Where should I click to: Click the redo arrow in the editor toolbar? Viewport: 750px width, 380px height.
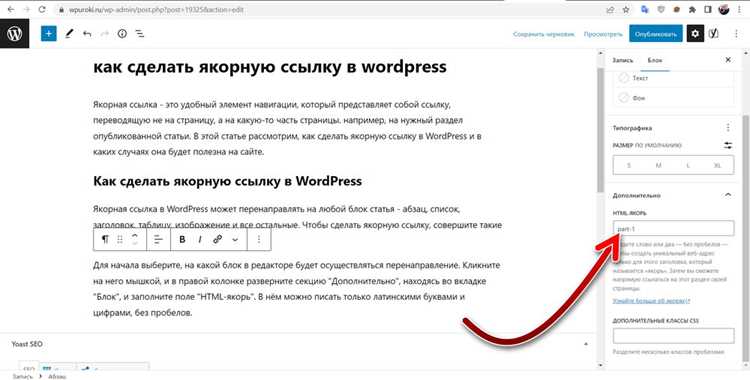(105, 34)
